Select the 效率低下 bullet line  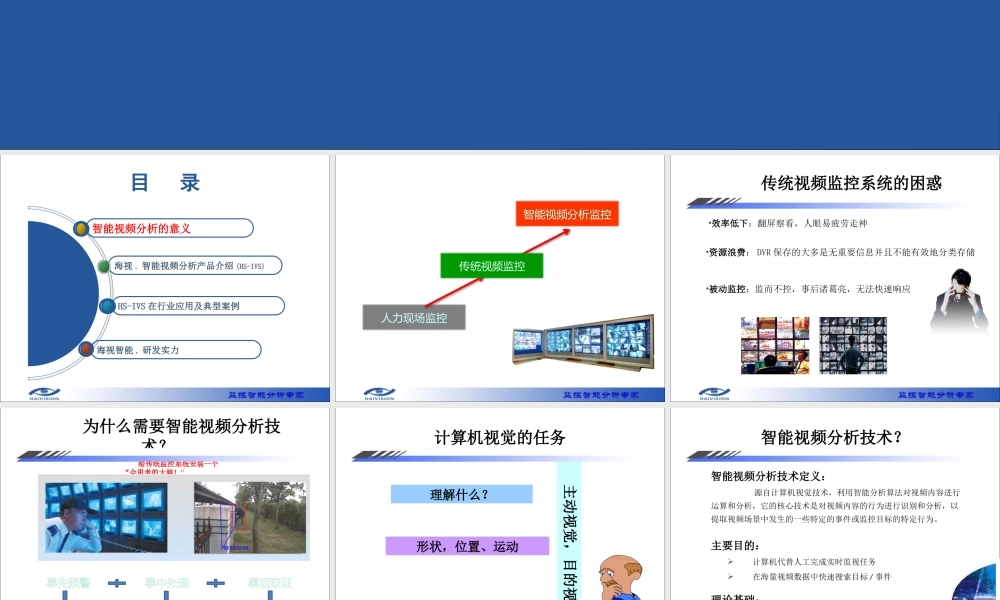click(788, 223)
